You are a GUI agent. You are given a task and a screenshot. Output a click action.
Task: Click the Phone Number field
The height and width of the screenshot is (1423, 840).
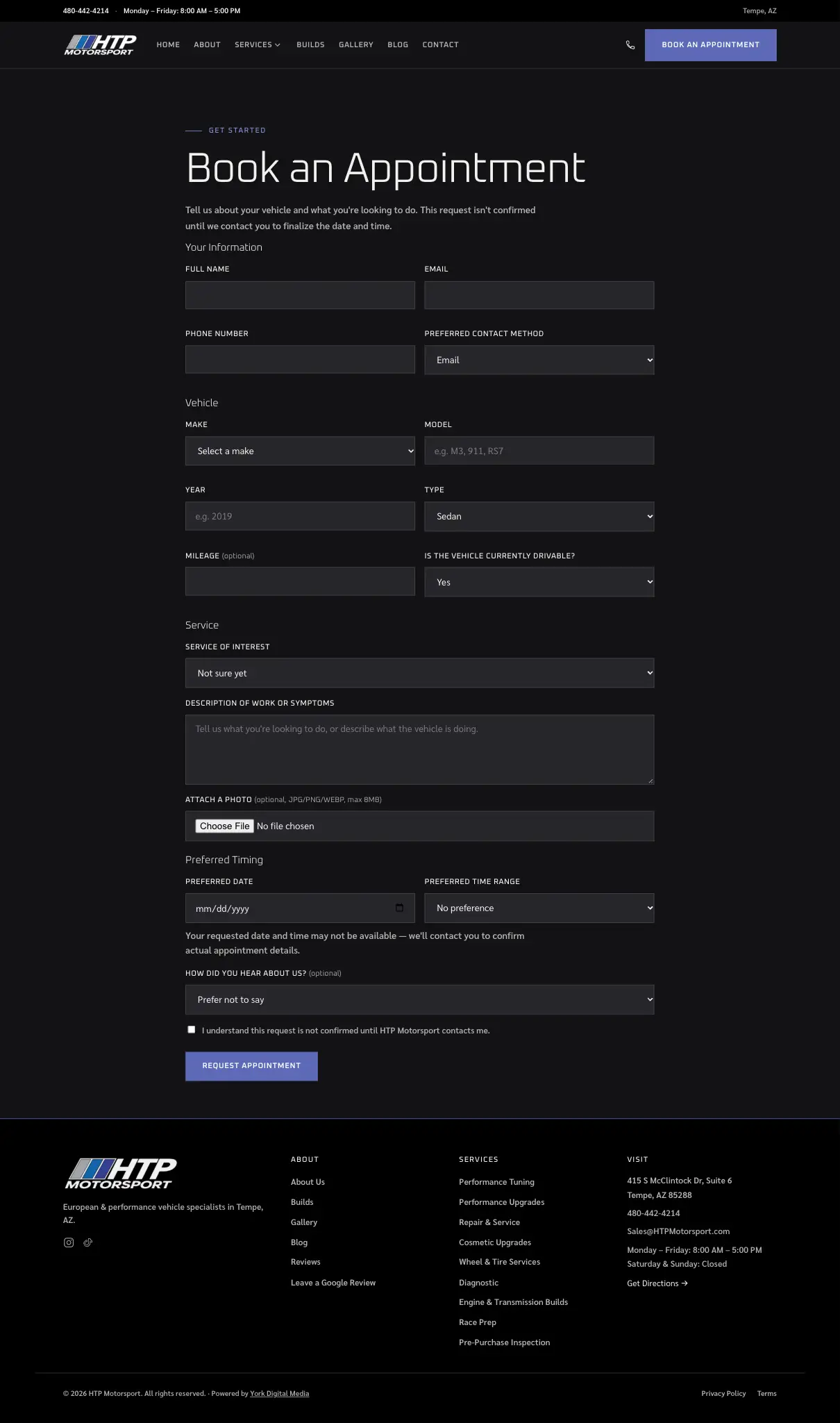(x=300, y=360)
